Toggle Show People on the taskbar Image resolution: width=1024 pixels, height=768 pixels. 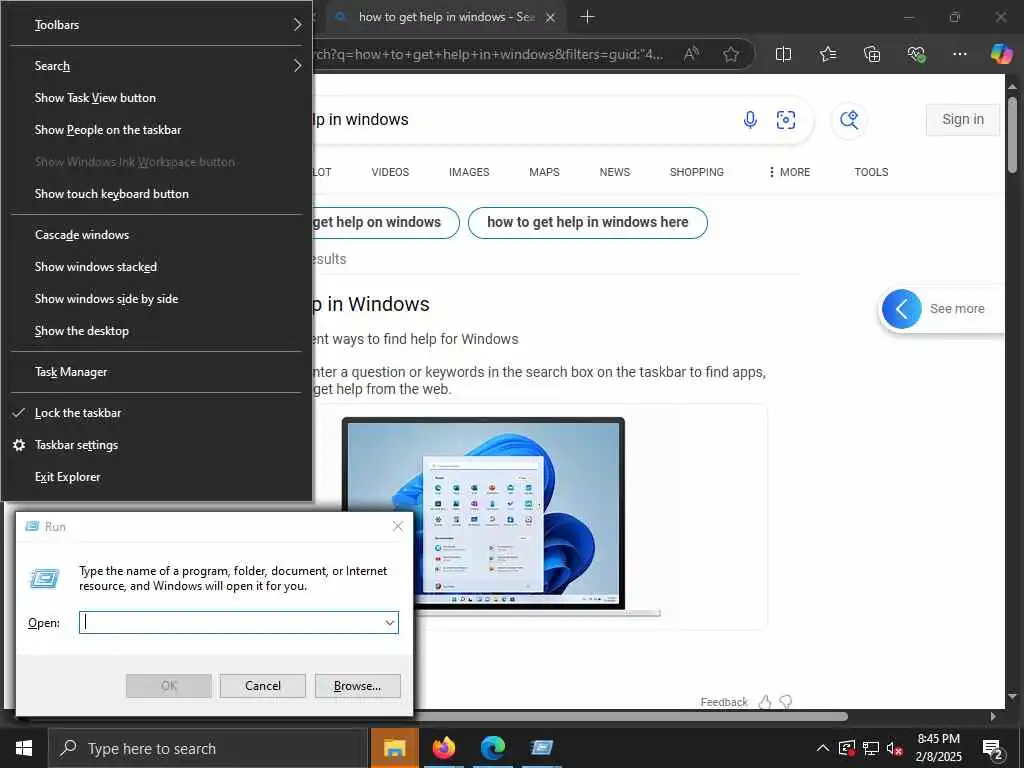click(157, 130)
